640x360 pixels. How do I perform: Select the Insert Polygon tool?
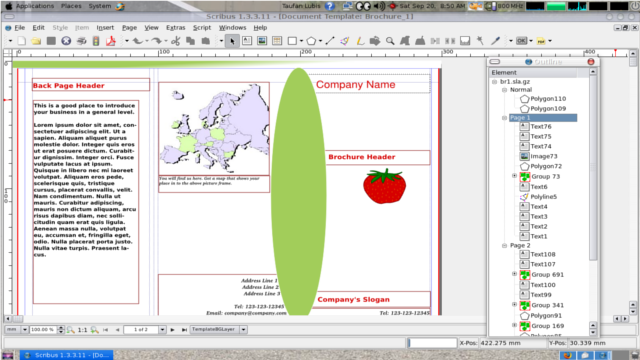311,41
